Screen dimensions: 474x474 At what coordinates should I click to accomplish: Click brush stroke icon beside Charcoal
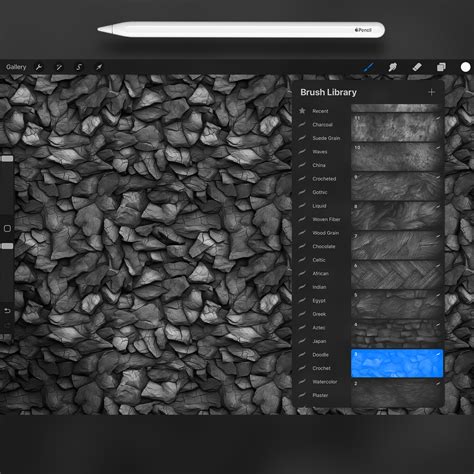[302, 124]
